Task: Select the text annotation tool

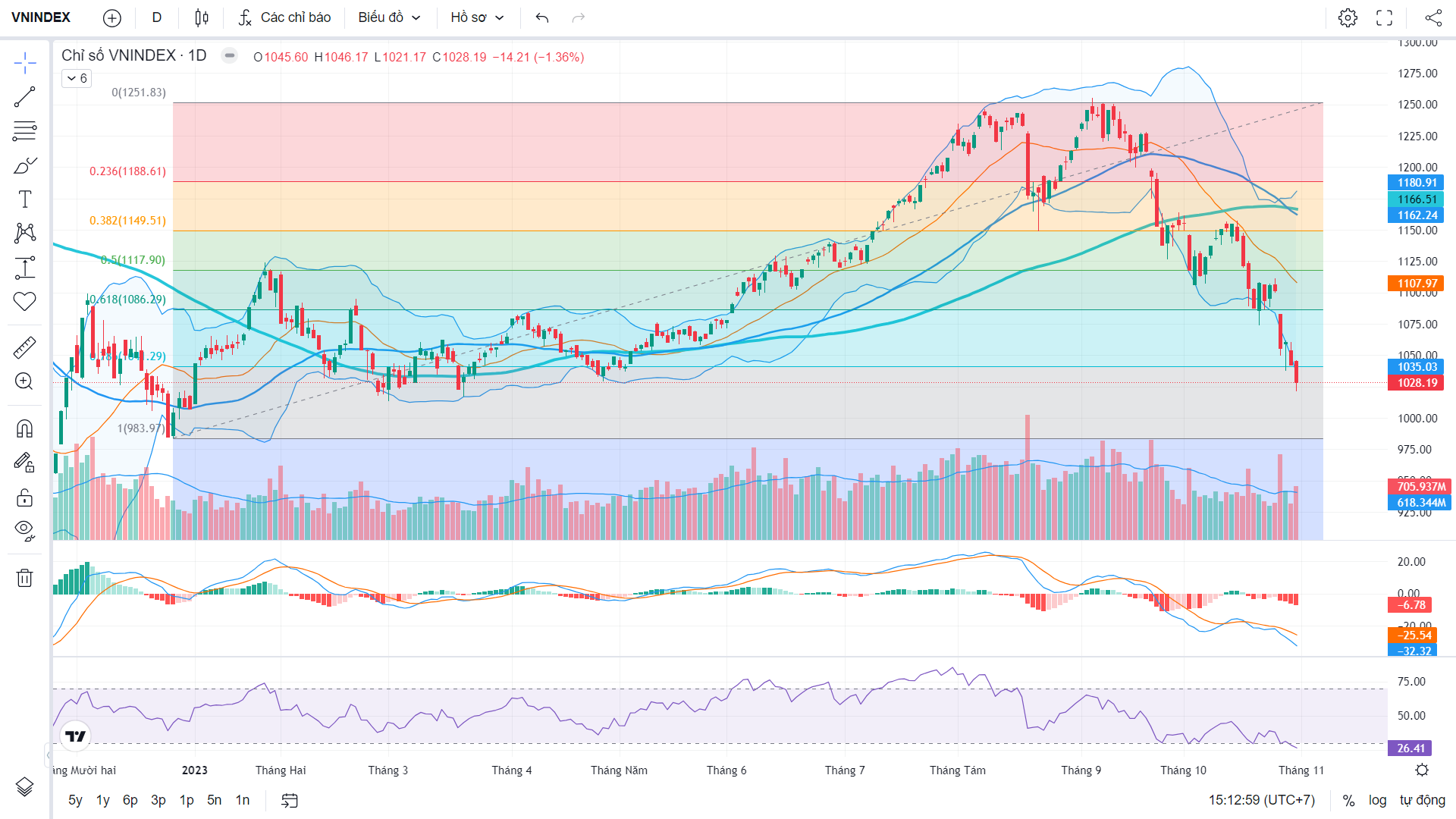Action: tap(24, 199)
